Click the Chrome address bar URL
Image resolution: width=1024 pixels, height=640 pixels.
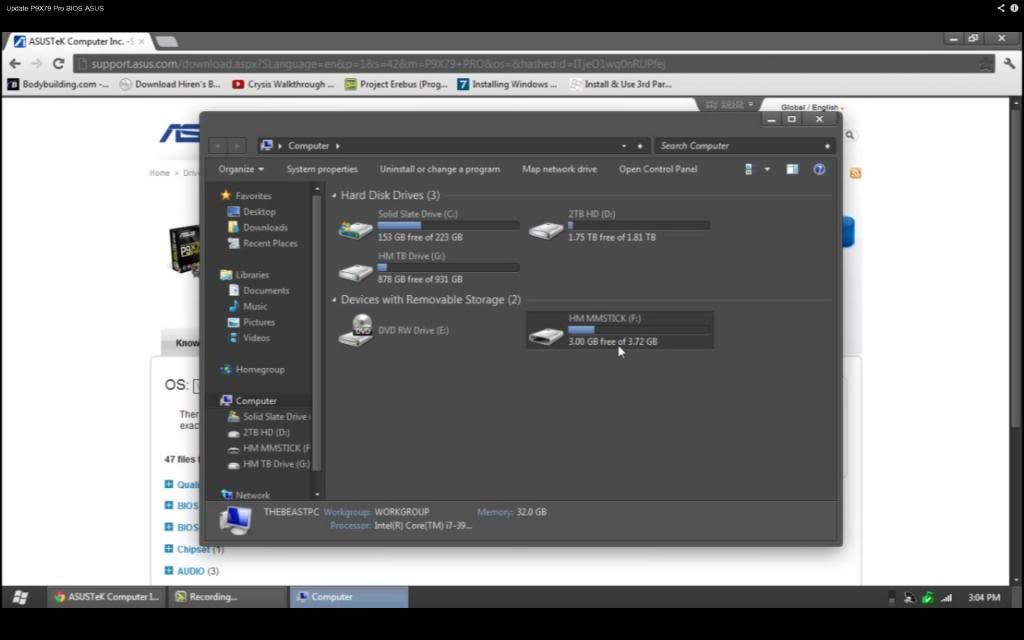(378, 64)
